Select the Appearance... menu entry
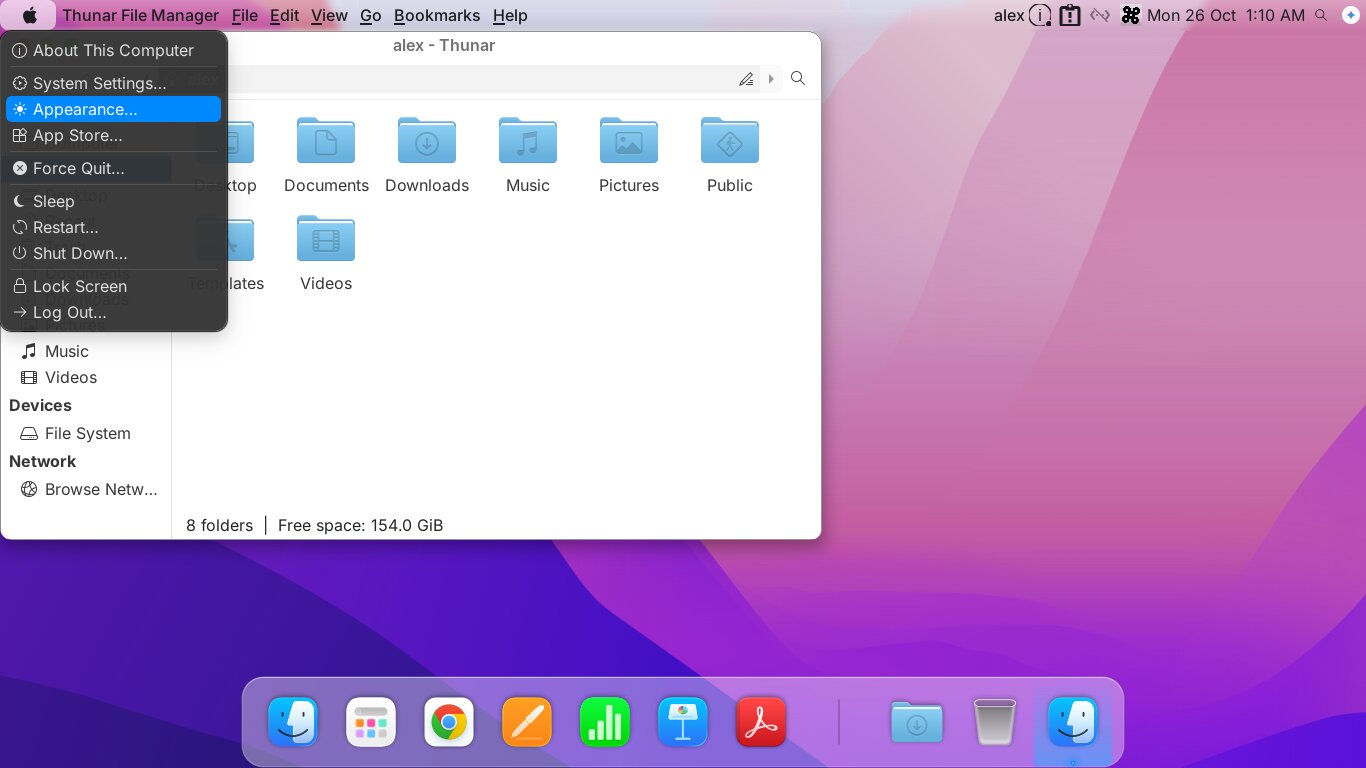1366x768 pixels. tap(113, 109)
